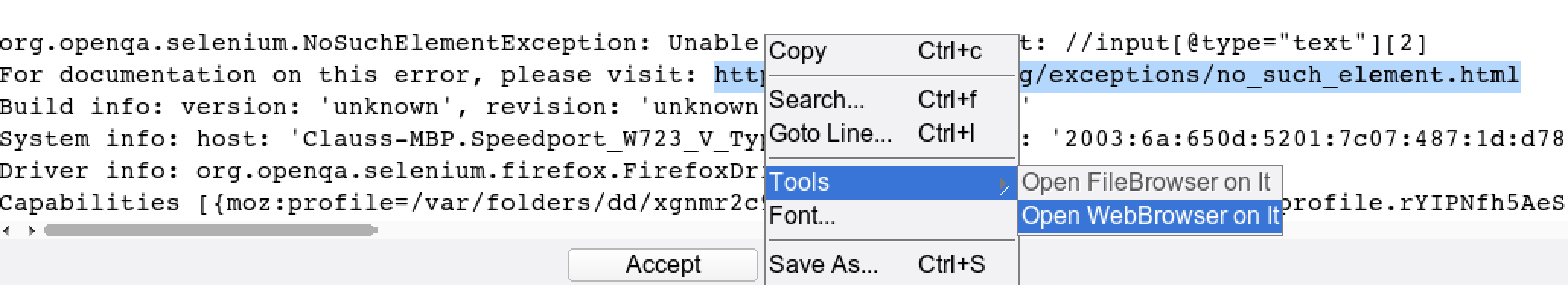Click the highlighted no_such_element.html URL
This screenshot has height=285, width=1568.
pyautogui.click(x=1269, y=75)
